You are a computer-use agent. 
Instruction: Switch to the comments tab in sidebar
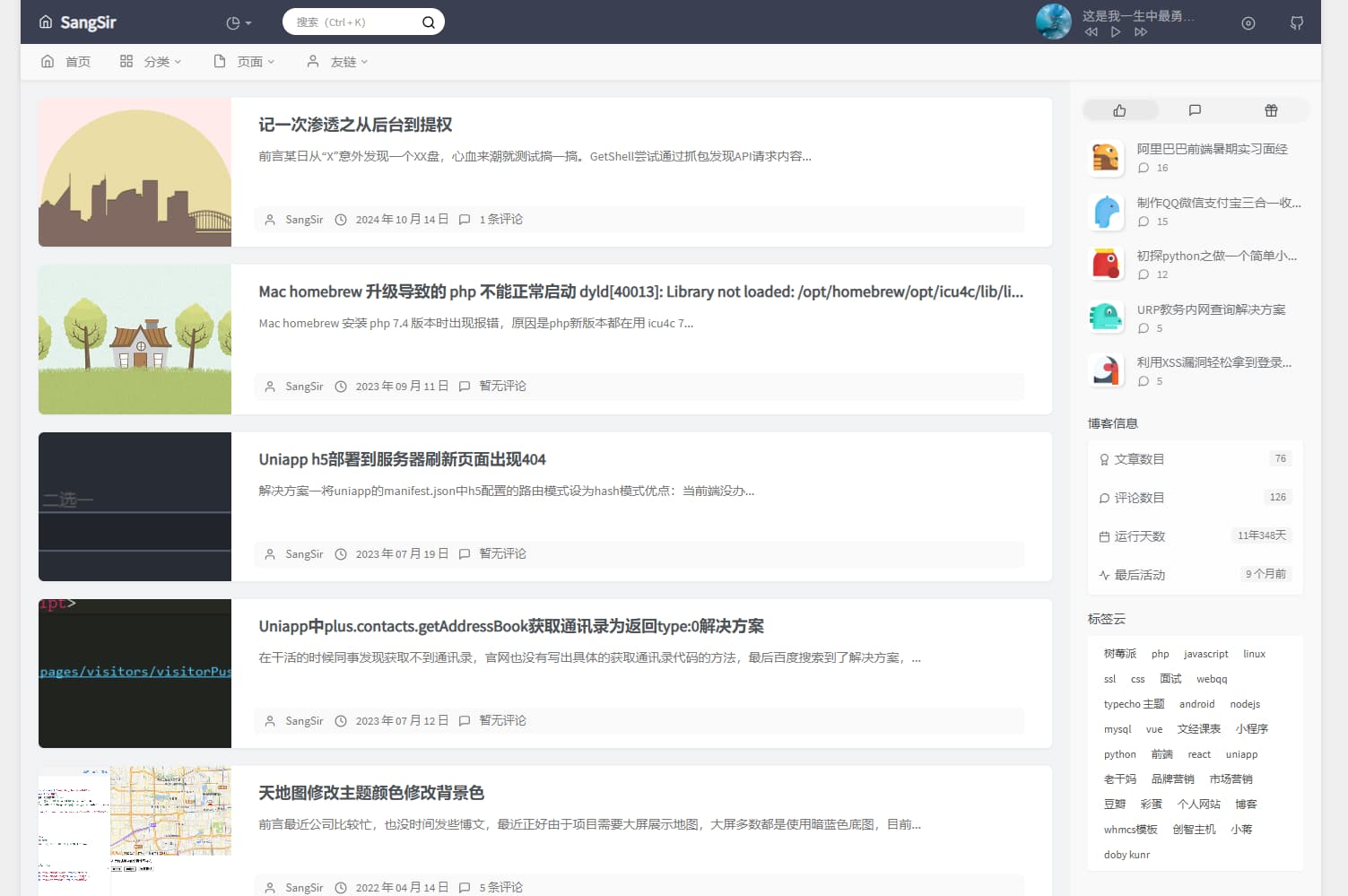click(x=1195, y=110)
